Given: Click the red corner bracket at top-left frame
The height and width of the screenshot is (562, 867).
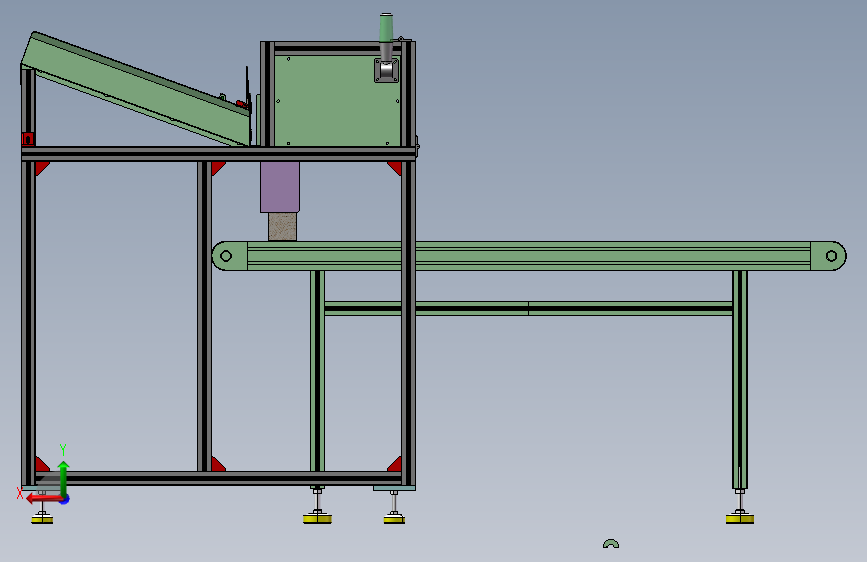Looking at the screenshot, I should coord(42,168).
